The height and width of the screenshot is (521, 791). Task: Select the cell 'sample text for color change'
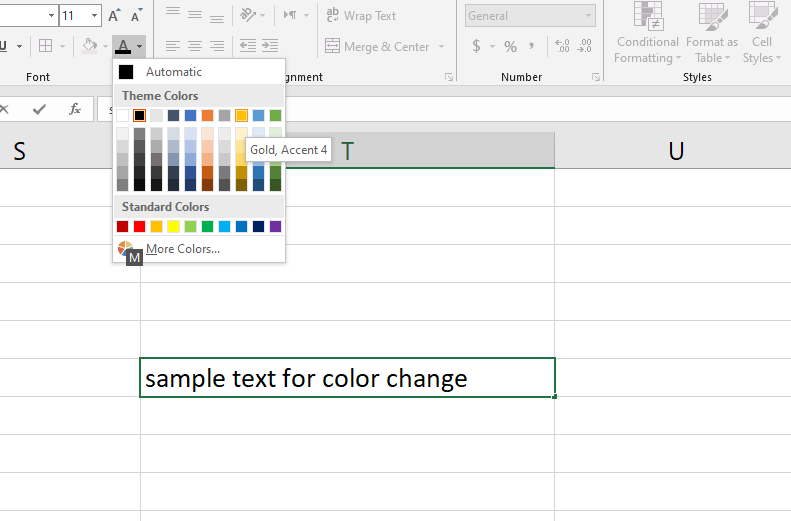[x=348, y=378]
